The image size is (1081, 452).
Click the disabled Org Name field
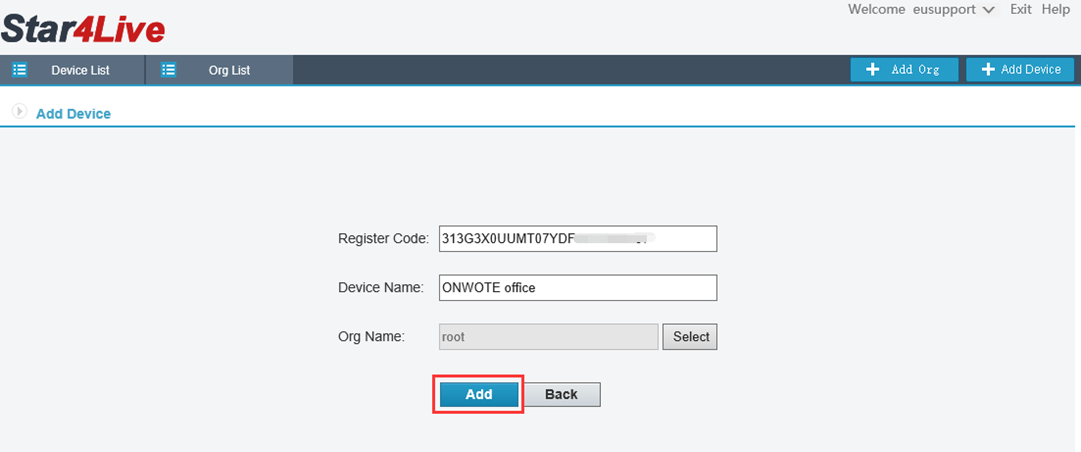(548, 337)
